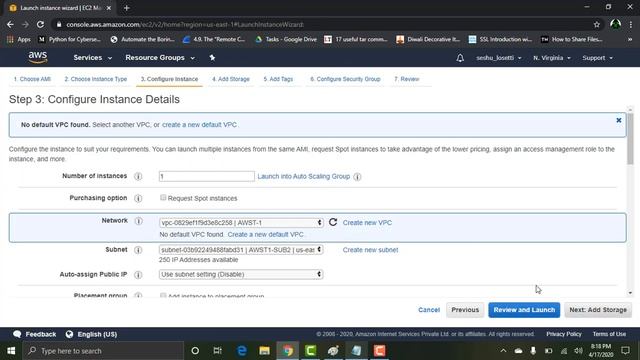Open N. Virginia region selector

coord(552,58)
